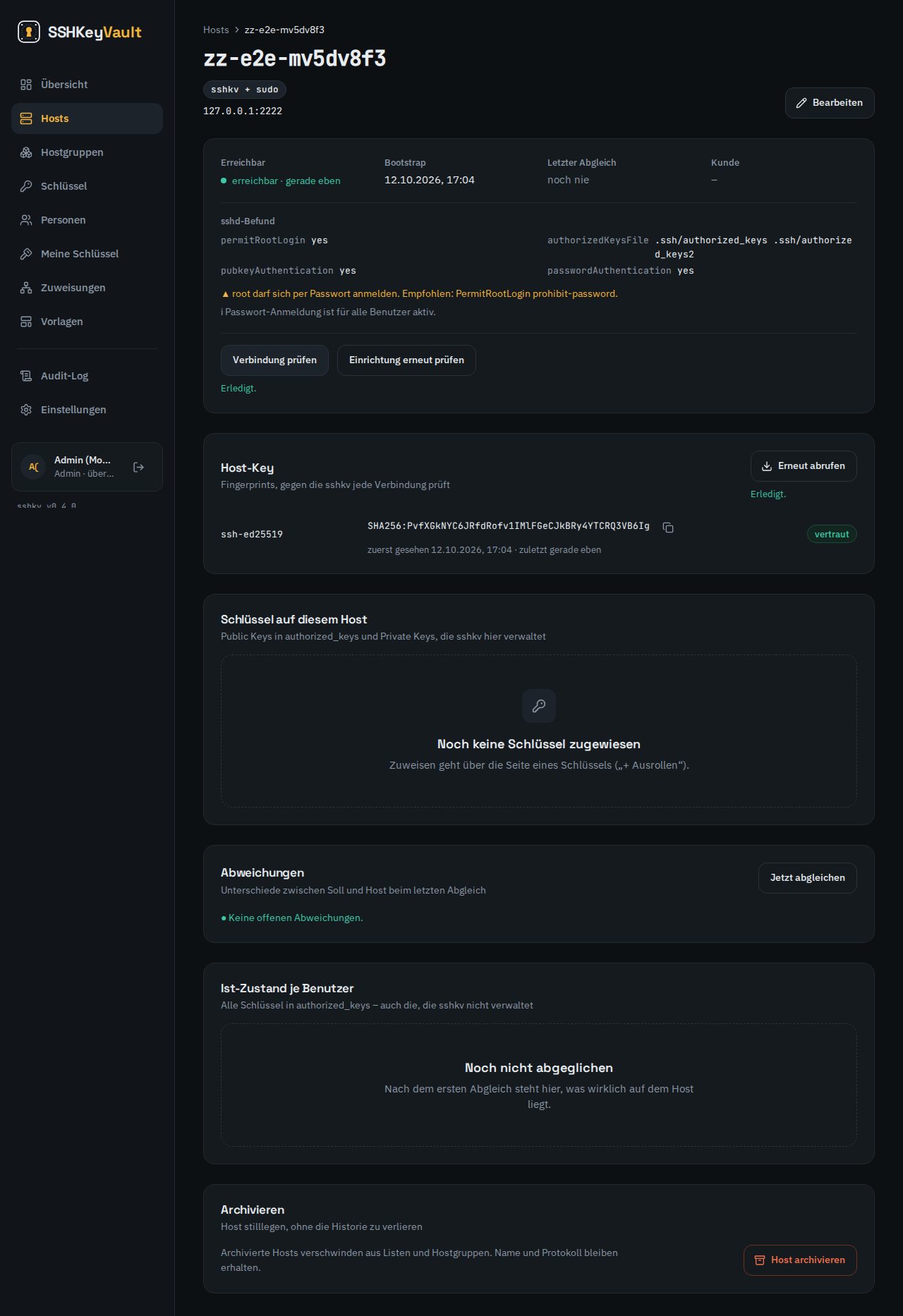Viewport: 903px width, 1316px height.
Task: Click the Audit-Log scroll icon
Action: (x=26, y=376)
